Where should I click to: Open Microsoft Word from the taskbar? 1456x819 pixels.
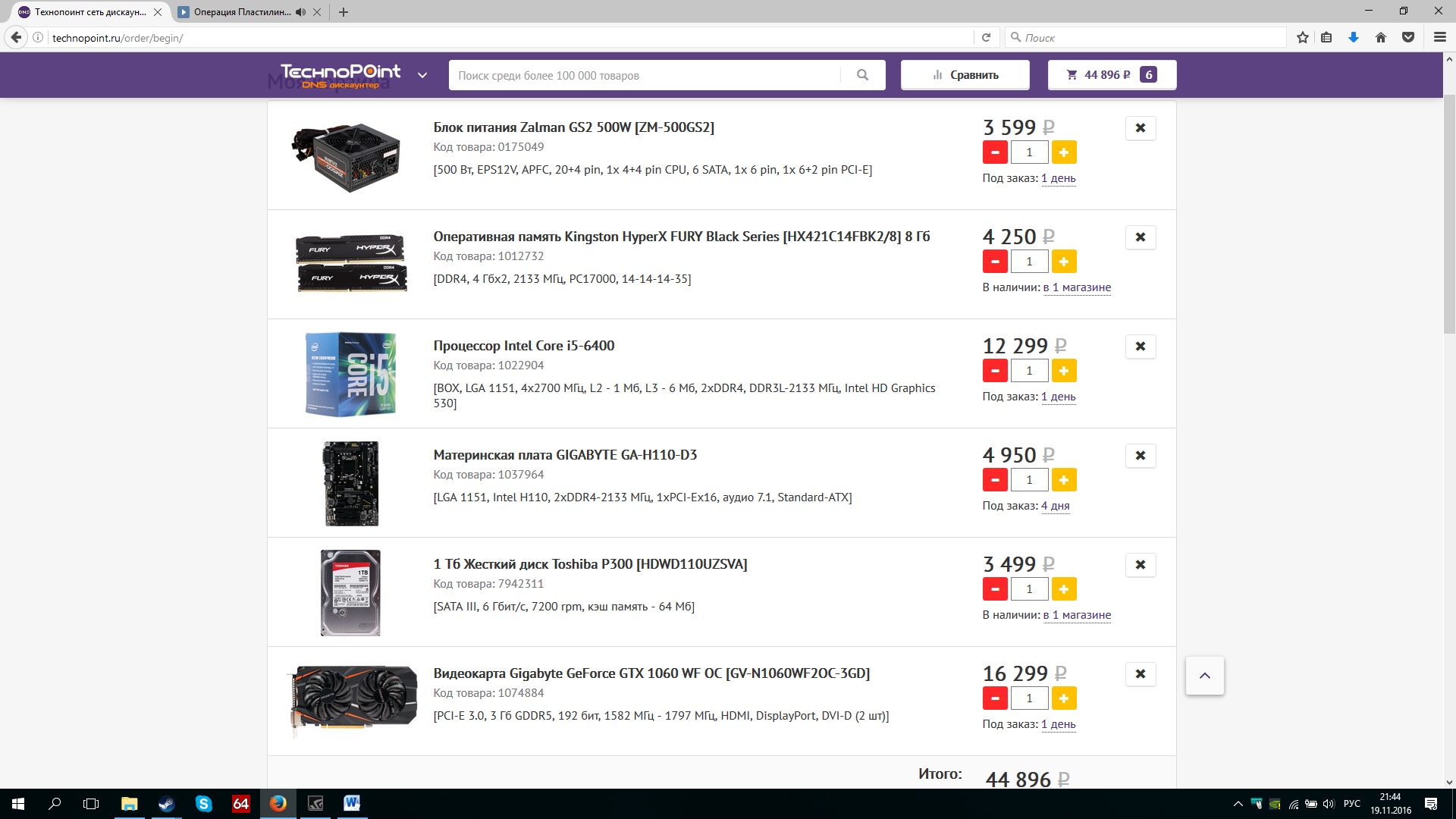pyautogui.click(x=352, y=804)
